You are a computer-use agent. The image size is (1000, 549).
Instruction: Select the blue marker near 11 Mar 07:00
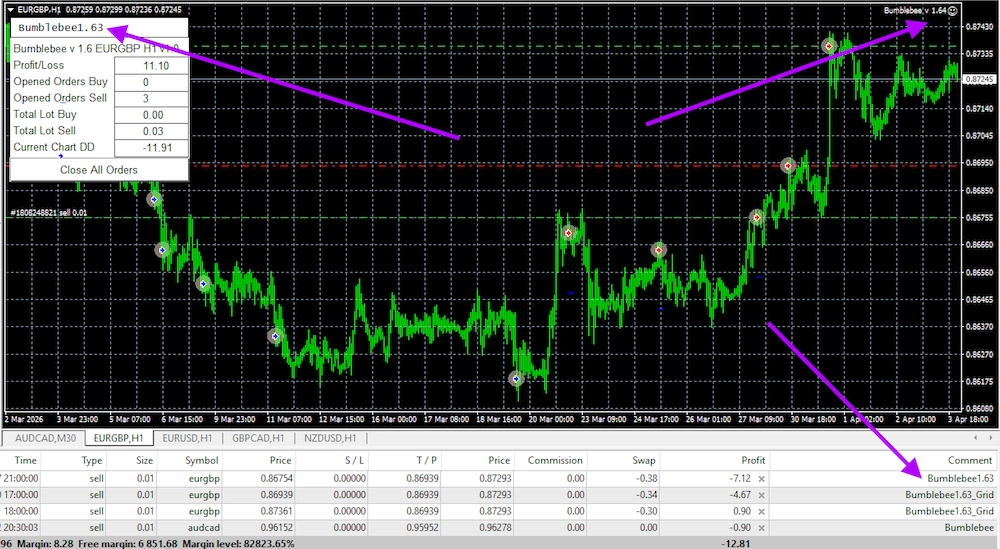(275, 336)
